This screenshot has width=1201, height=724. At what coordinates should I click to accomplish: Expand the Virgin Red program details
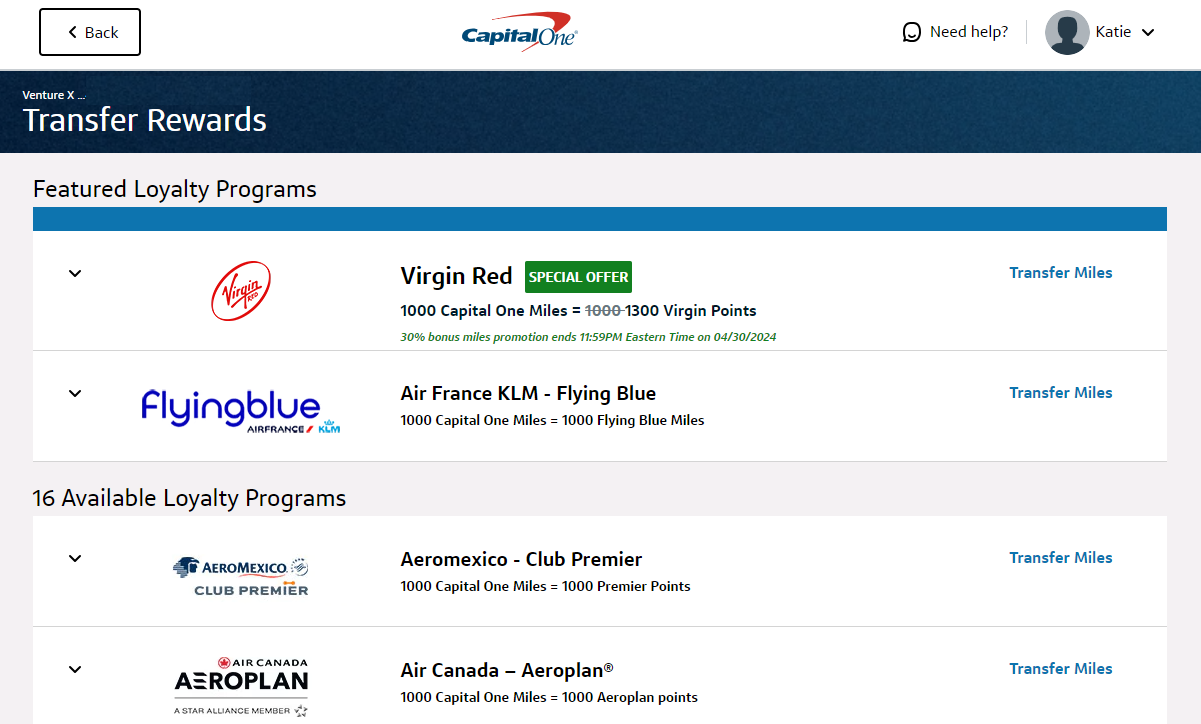pos(74,273)
